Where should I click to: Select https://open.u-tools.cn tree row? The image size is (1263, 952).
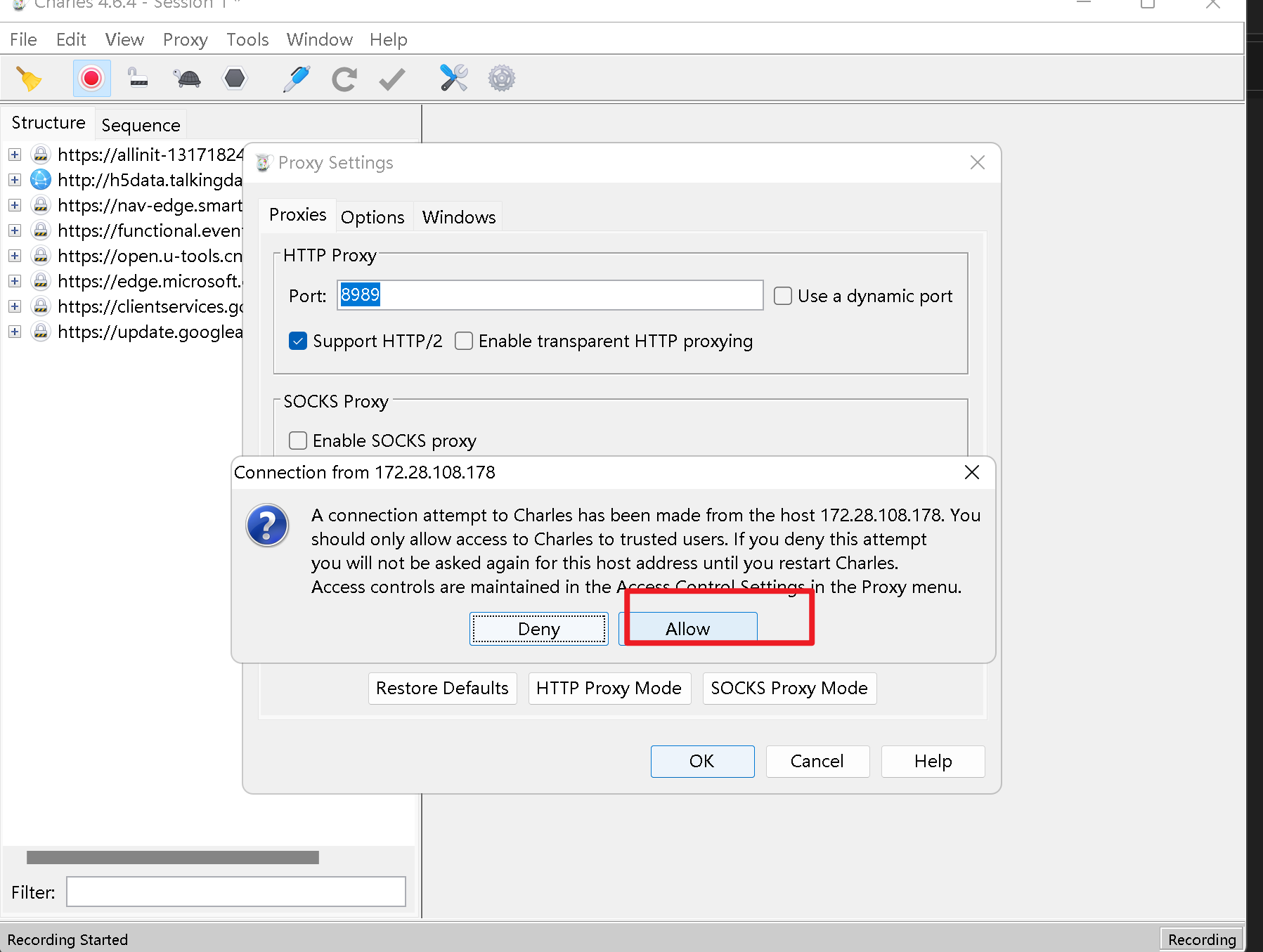tap(150, 256)
